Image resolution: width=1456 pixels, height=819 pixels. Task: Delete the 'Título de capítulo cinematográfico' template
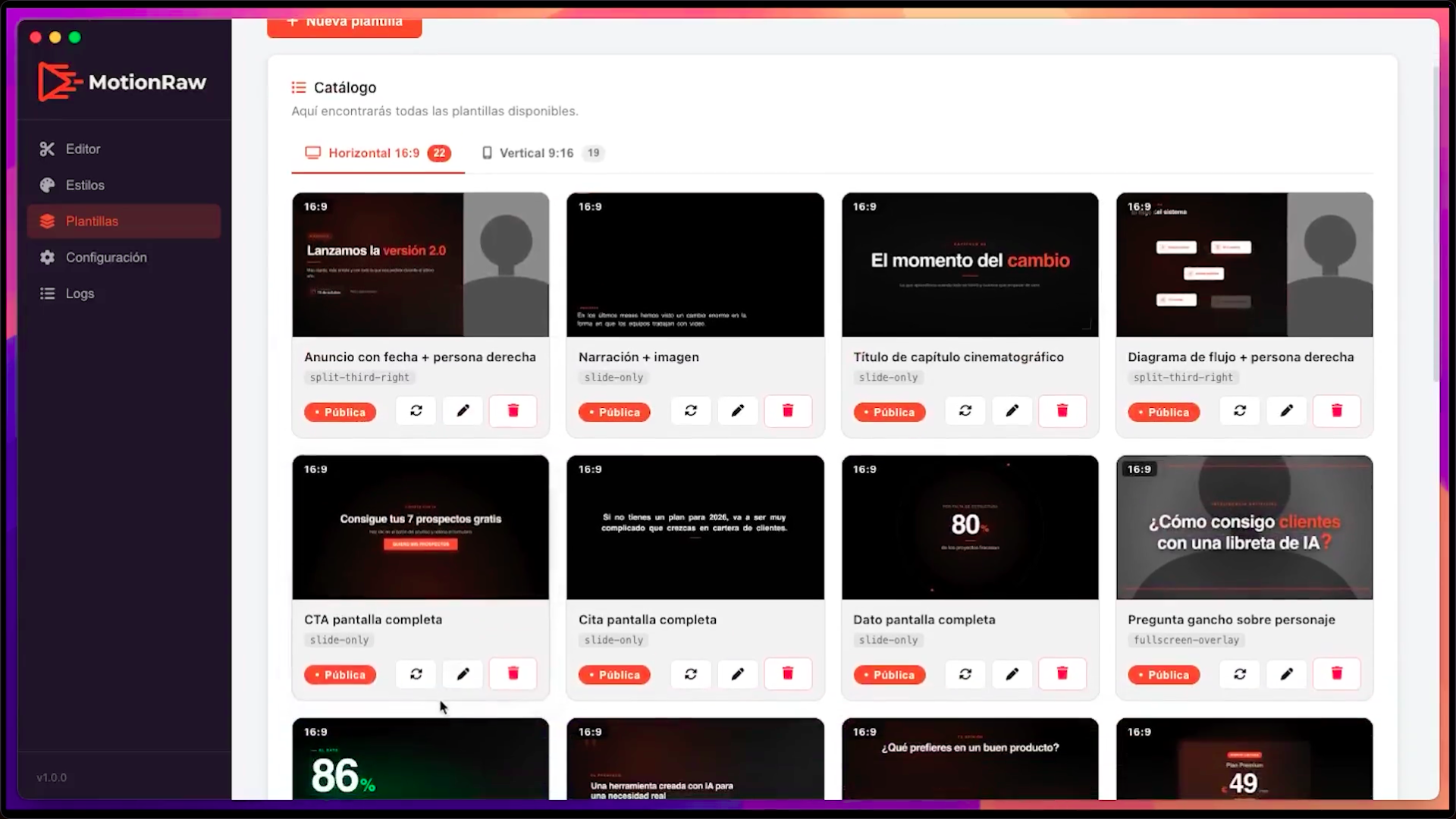1062,411
